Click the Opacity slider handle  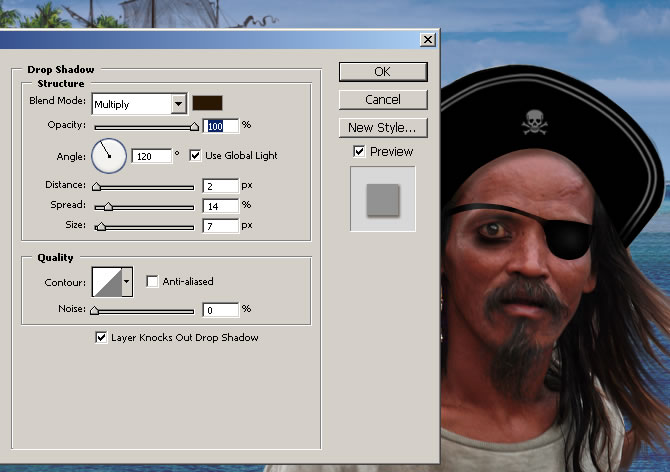tap(194, 126)
